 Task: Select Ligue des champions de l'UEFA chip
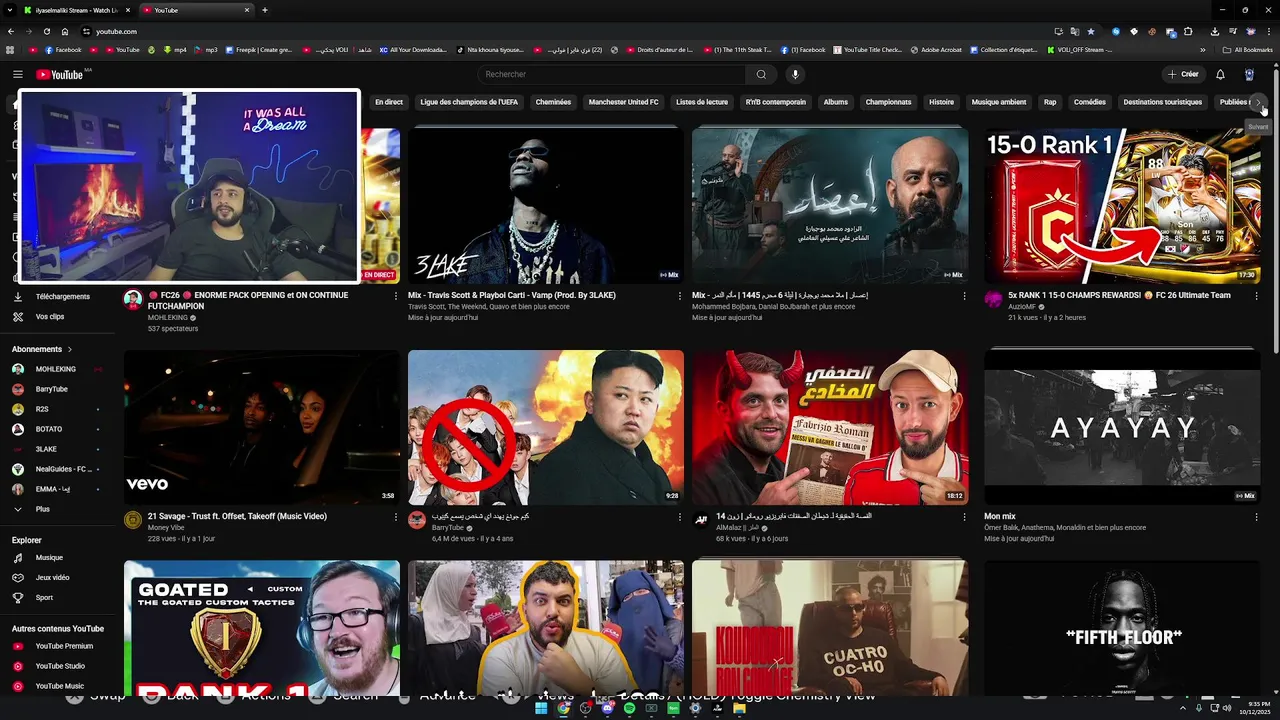[469, 102]
